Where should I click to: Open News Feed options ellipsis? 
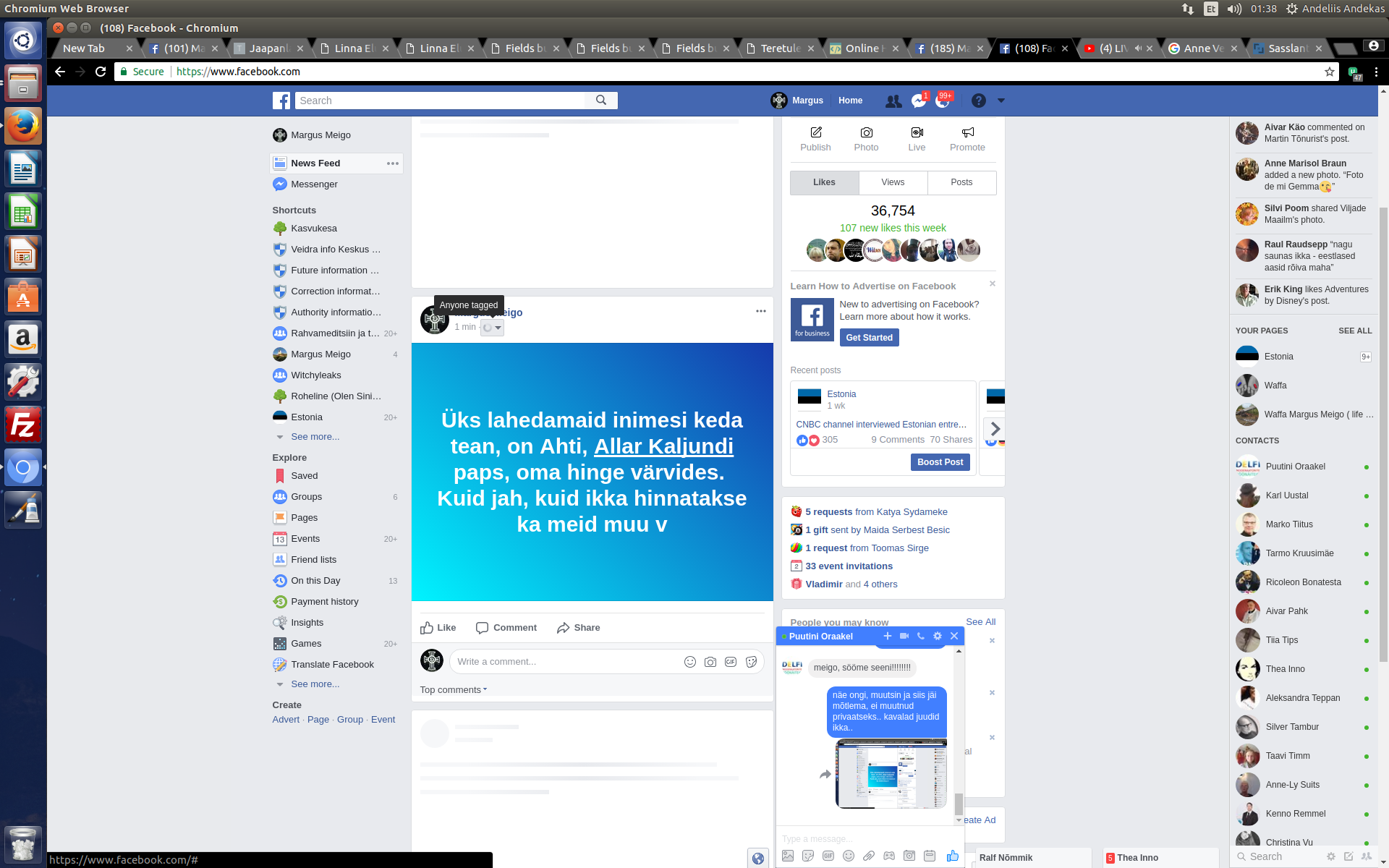[x=393, y=163]
